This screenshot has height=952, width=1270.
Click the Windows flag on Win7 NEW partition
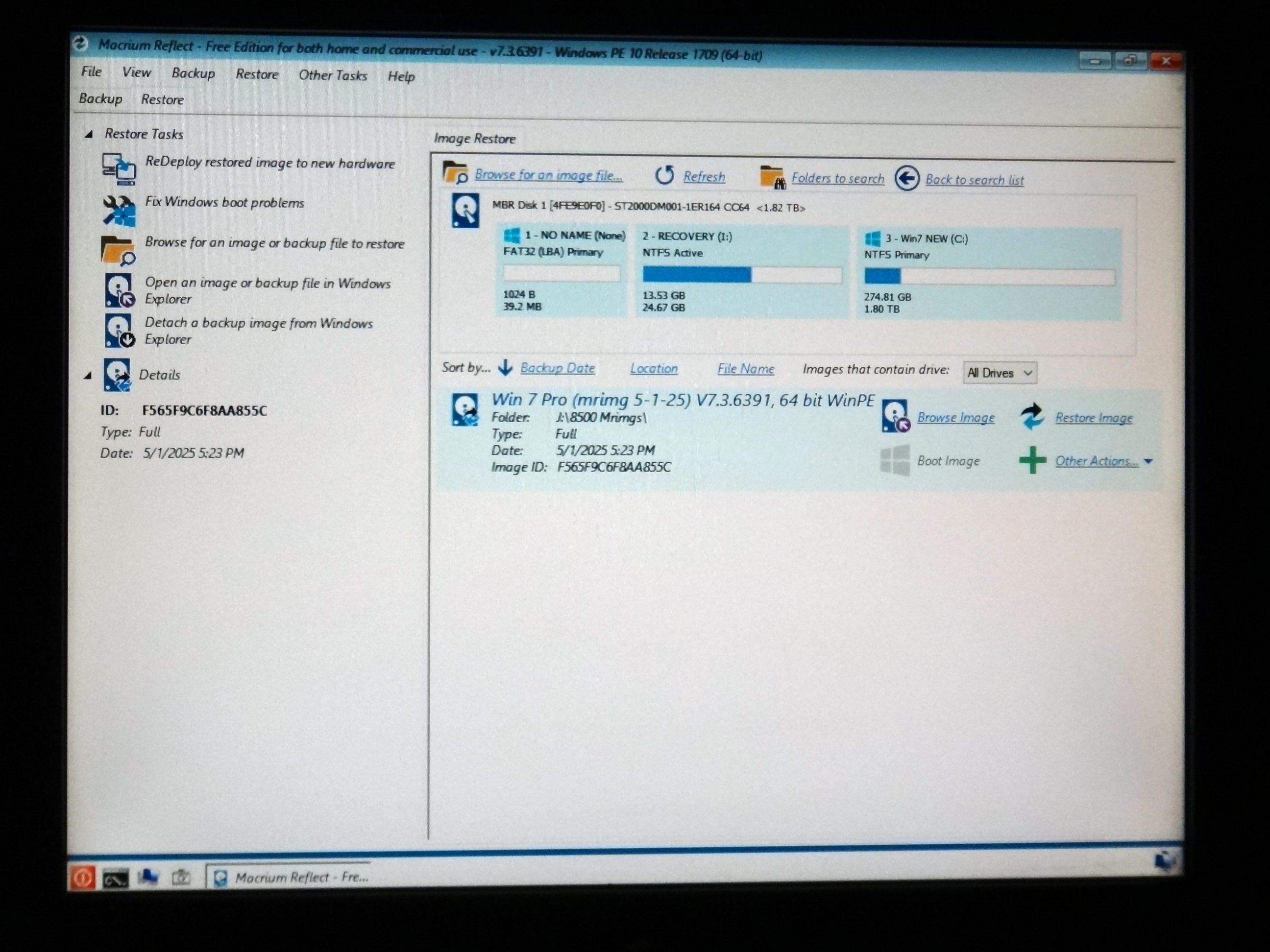[x=873, y=238]
